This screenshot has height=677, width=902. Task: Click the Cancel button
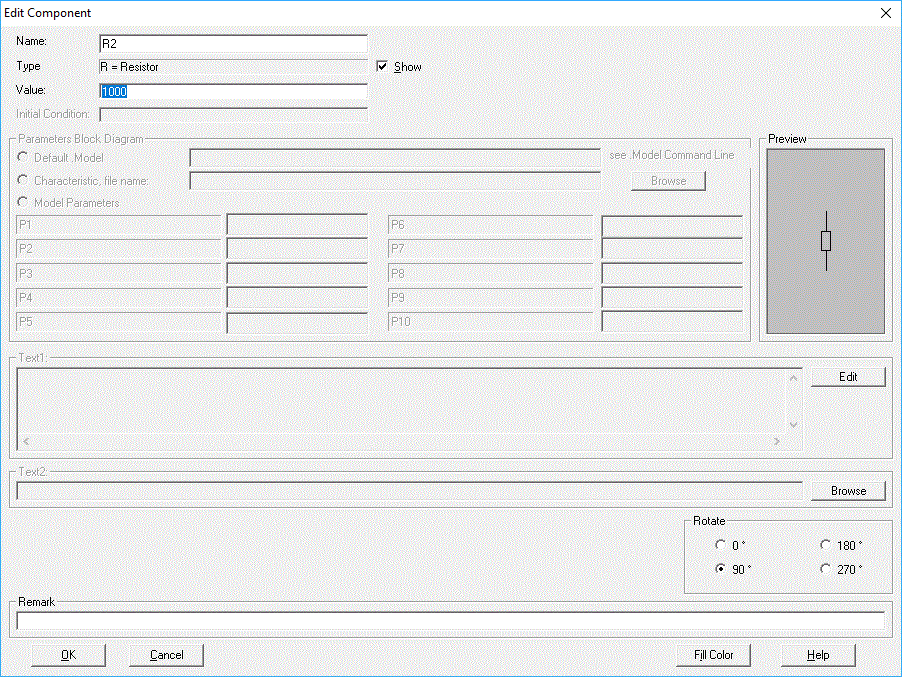click(166, 655)
